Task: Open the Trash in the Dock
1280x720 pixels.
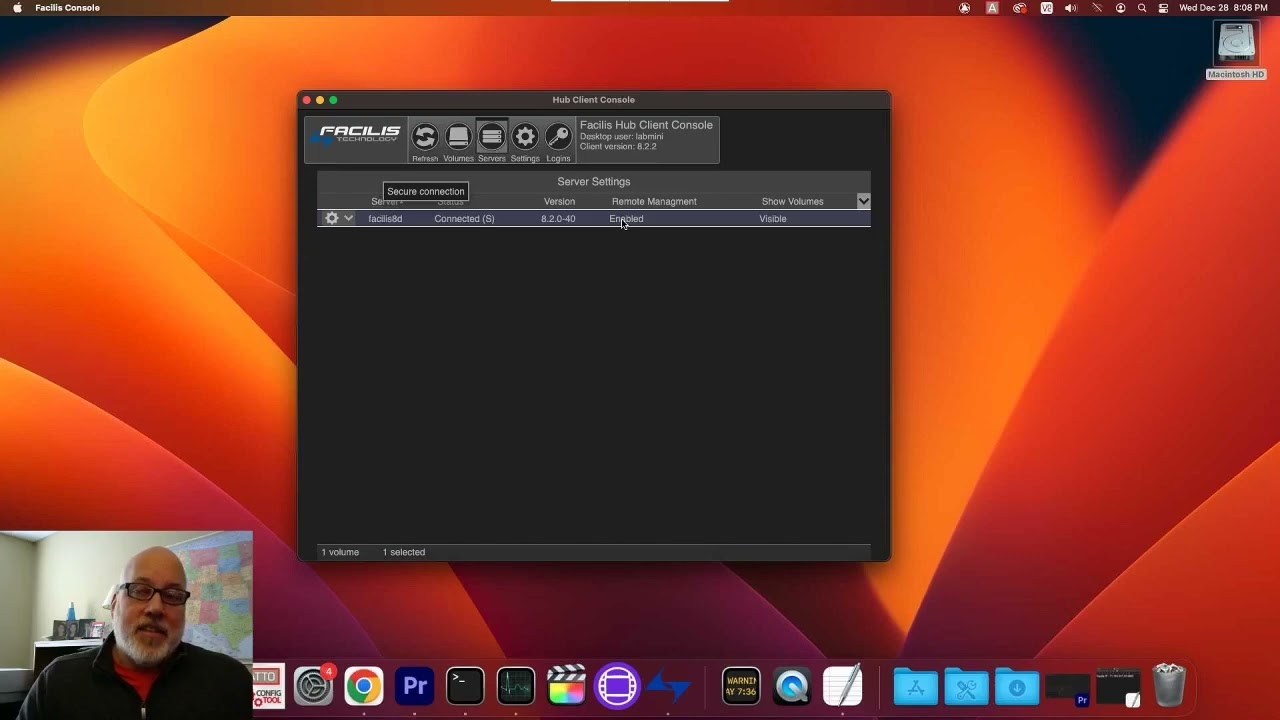Action: (1169, 686)
